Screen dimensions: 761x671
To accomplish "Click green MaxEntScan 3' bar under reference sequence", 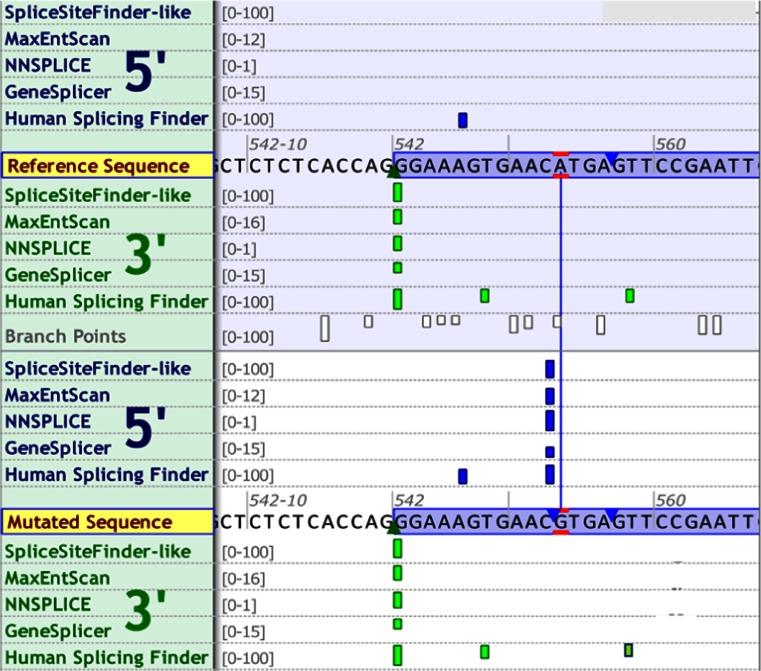I will [397, 217].
